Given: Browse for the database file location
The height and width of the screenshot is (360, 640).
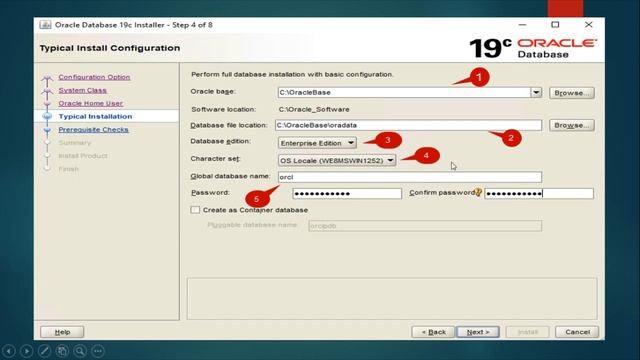Looking at the screenshot, I should click(x=571, y=125).
